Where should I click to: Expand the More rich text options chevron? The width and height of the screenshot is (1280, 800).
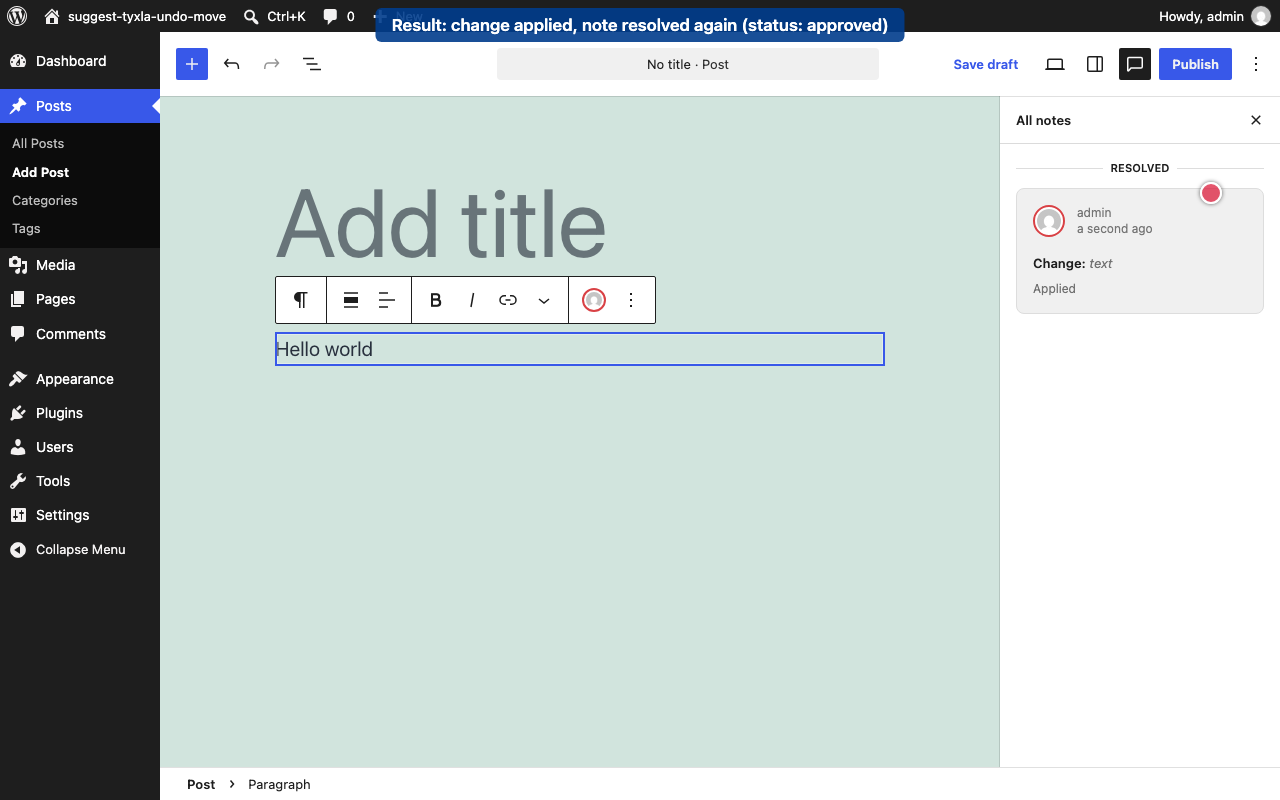pos(544,300)
